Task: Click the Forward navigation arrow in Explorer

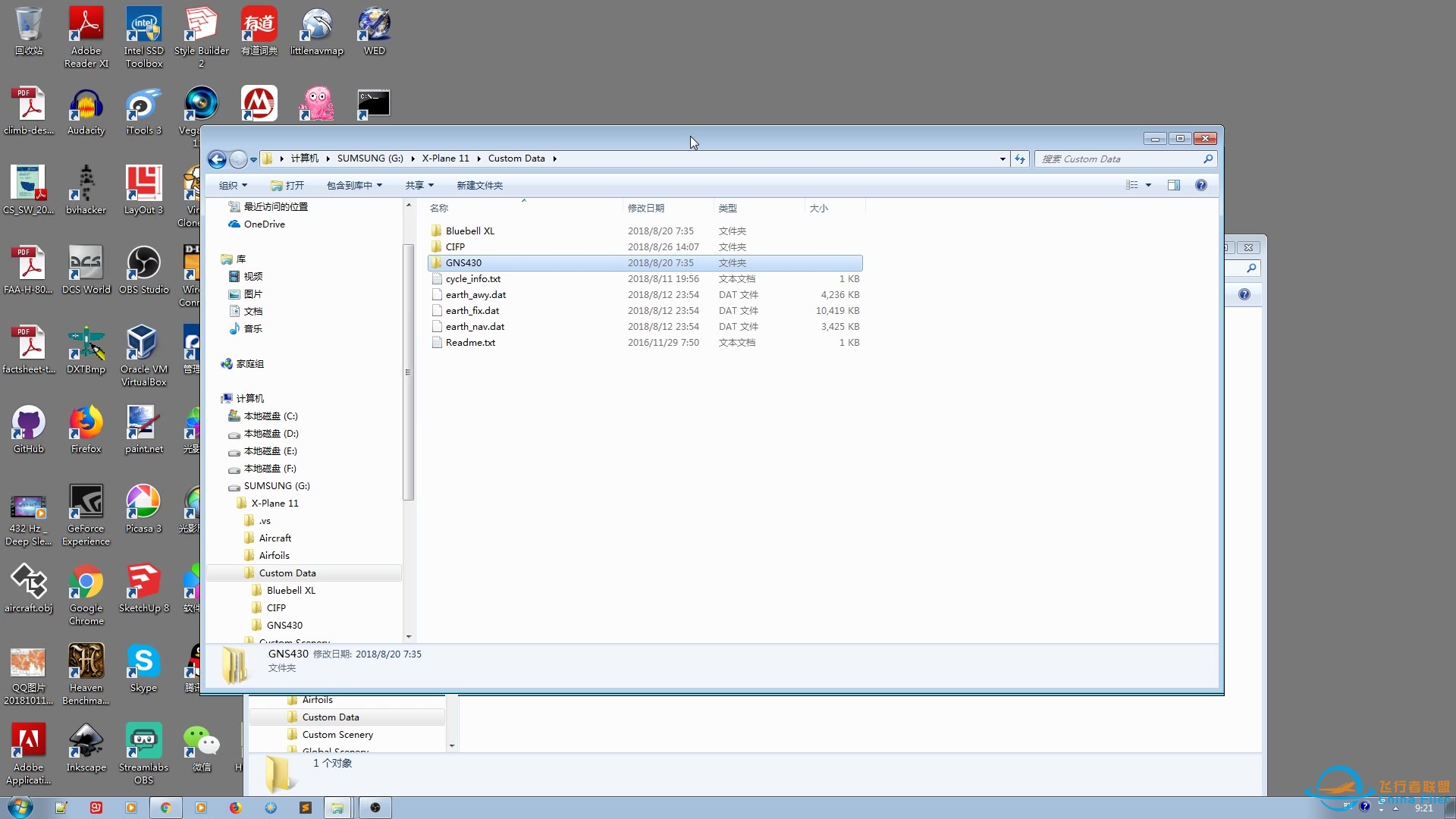Action: point(238,159)
